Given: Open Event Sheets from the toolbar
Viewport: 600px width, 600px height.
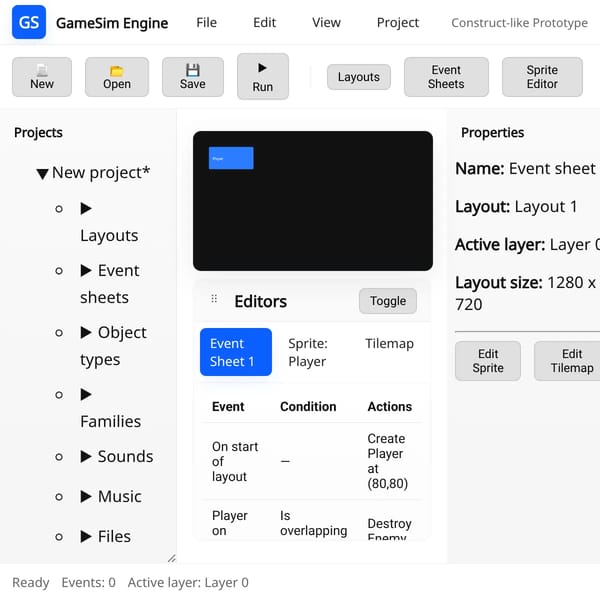Looking at the screenshot, I should [x=446, y=77].
